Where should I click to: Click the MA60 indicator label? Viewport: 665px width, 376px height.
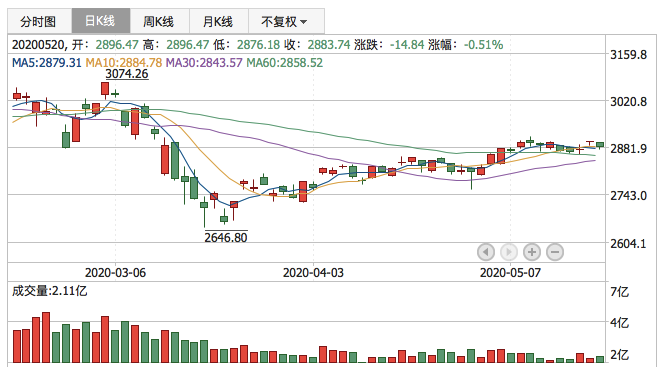285,63
